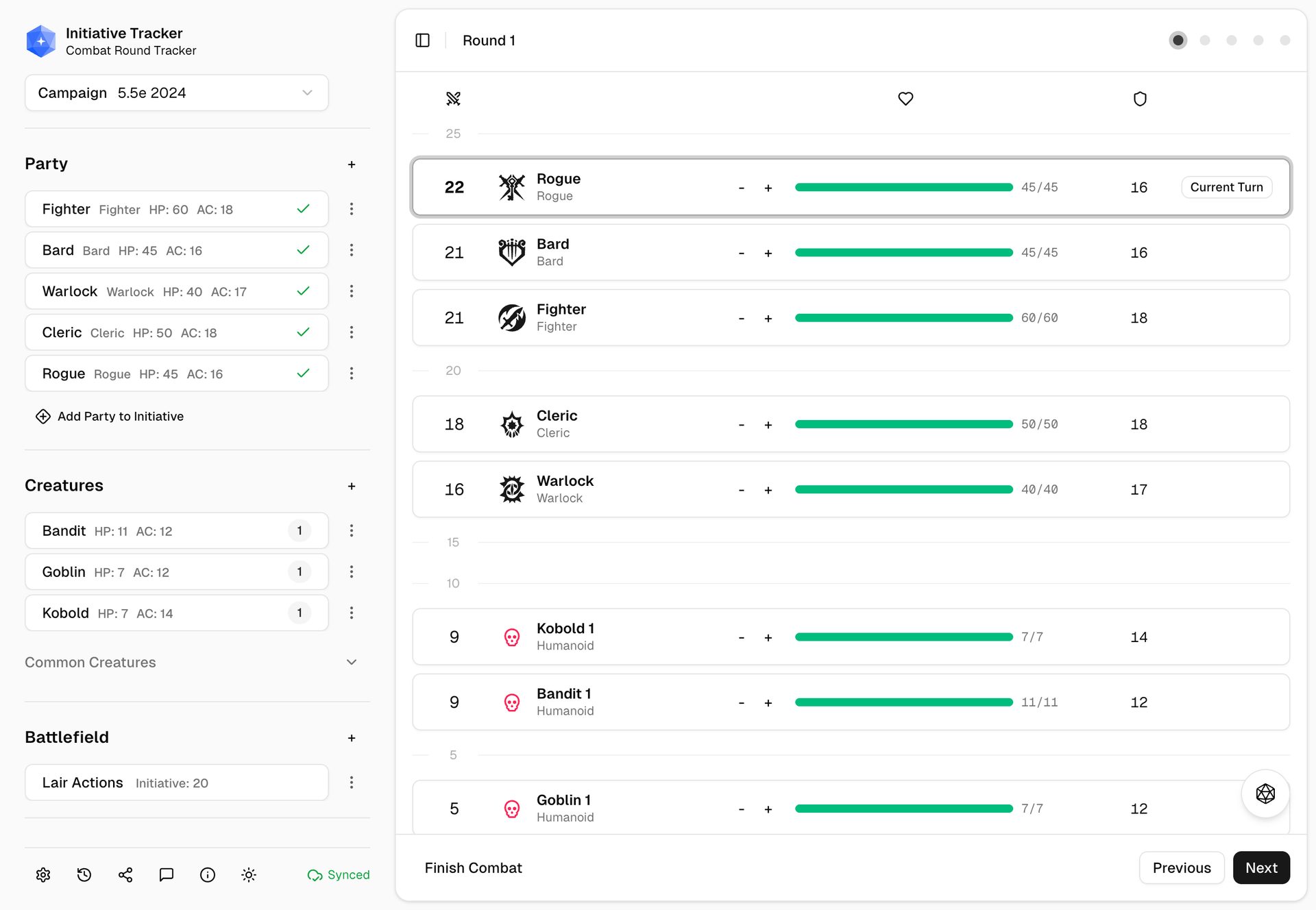The width and height of the screenshot is (1316, 910).
Task: Select the first round indicator dot
Action: [1178, 40]
